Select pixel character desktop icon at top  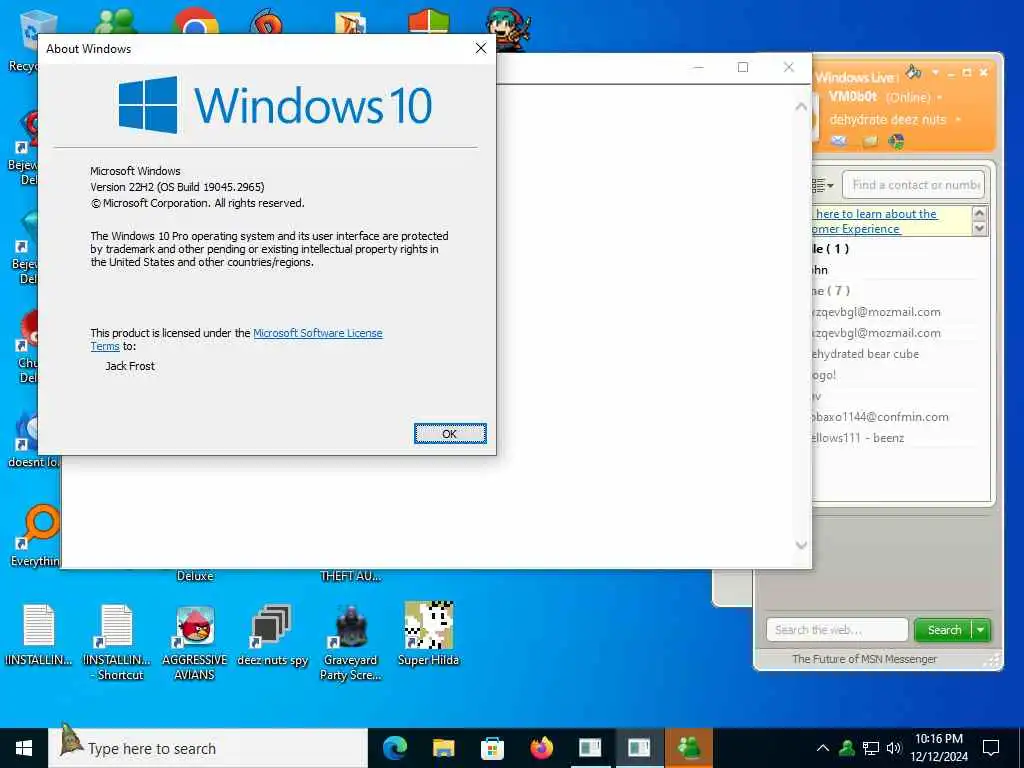(x=508, y=29)
